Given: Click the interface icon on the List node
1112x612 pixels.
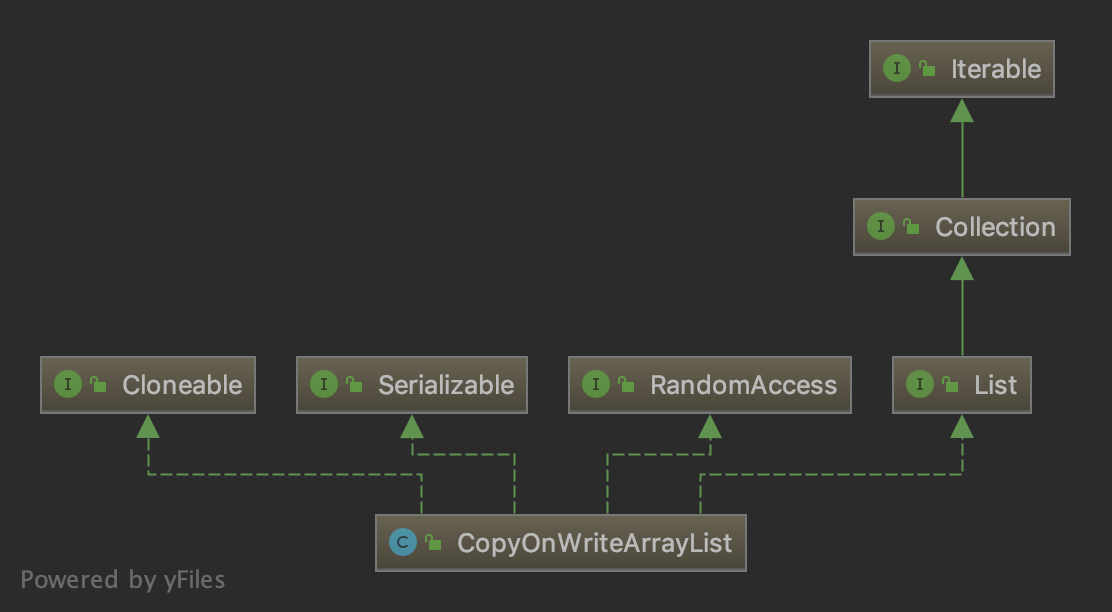Looking at the screenshot, I should point(919,385).
